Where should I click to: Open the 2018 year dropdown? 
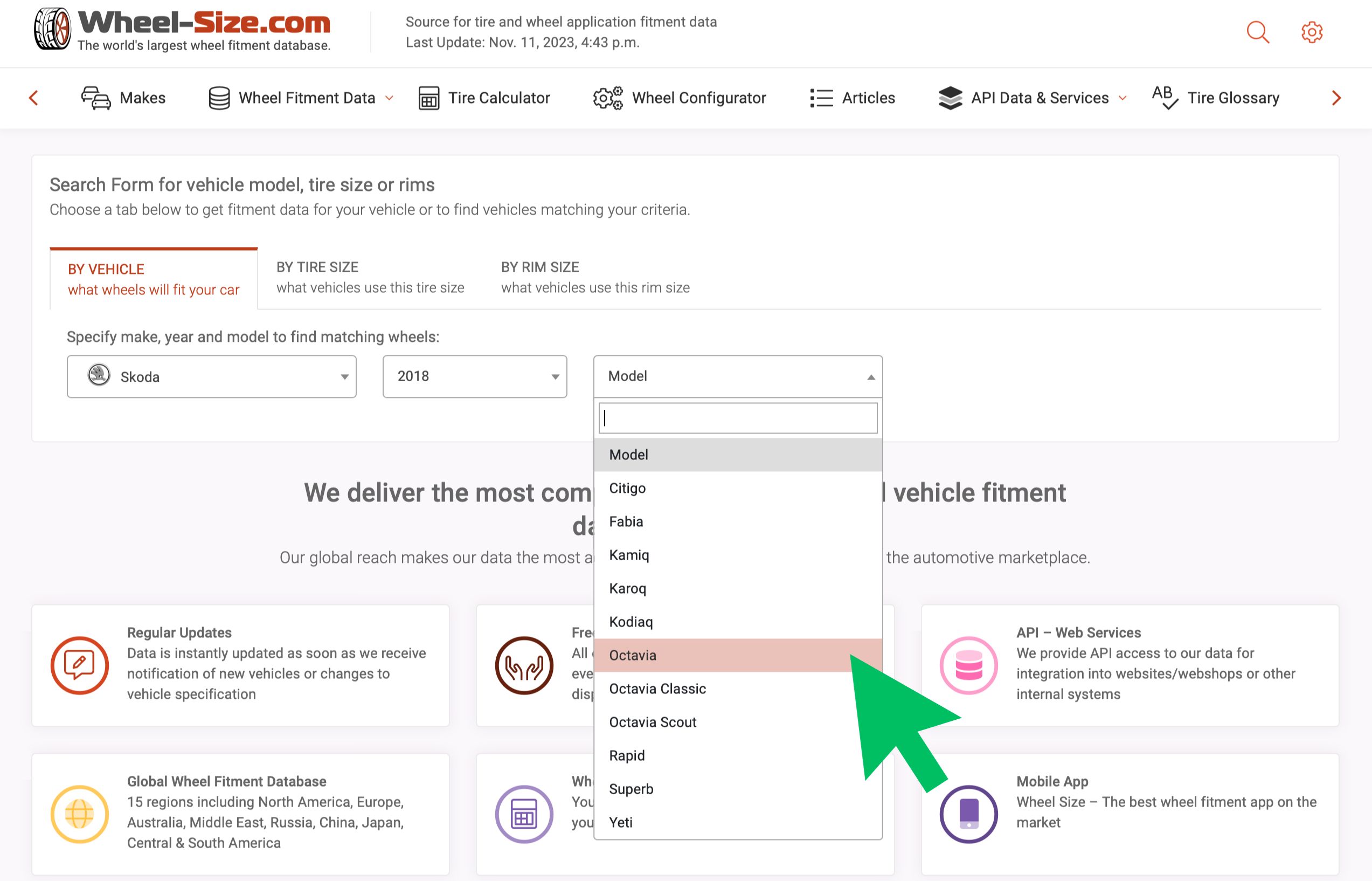point(474,376)
